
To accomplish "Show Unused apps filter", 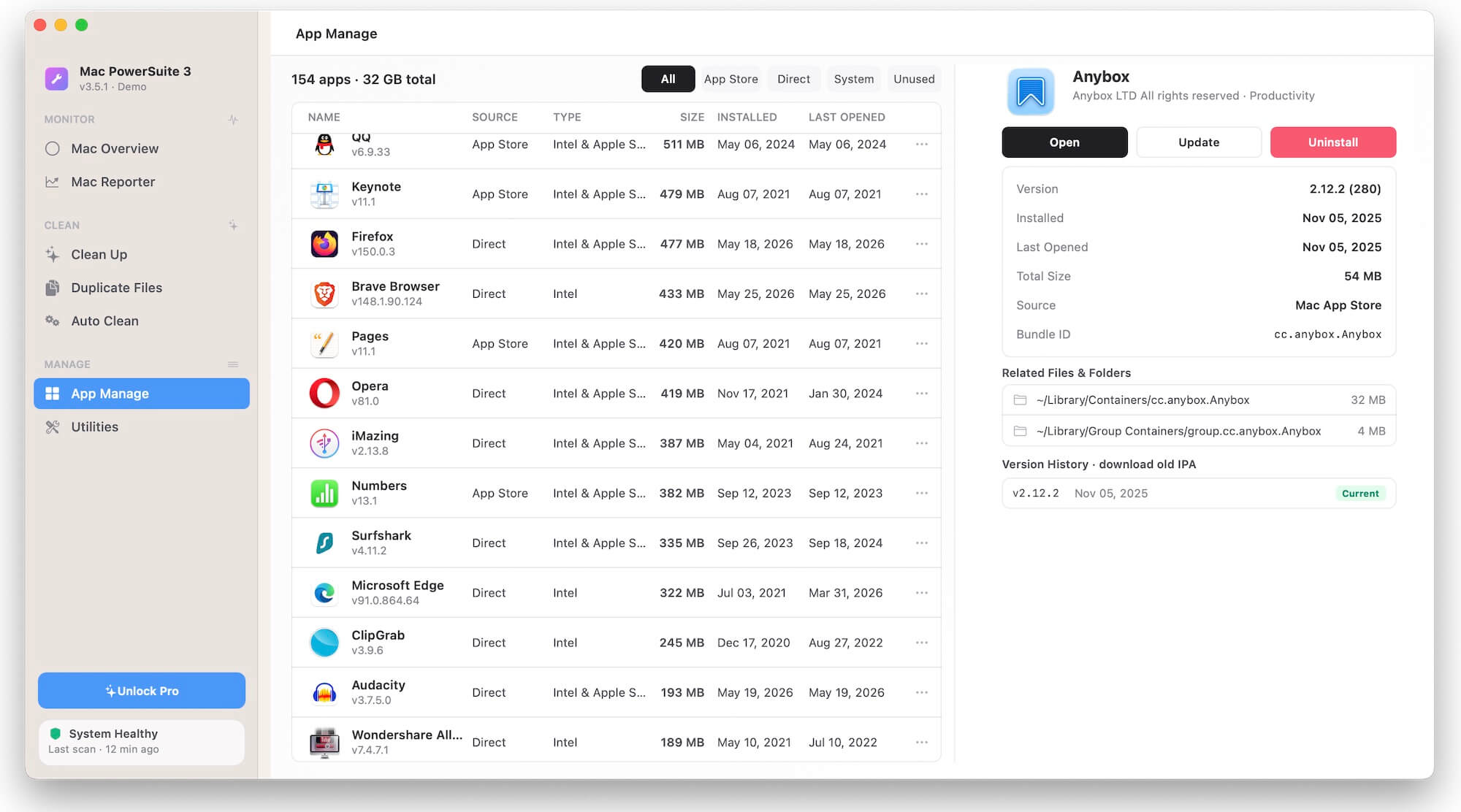I will pos(914,79).
